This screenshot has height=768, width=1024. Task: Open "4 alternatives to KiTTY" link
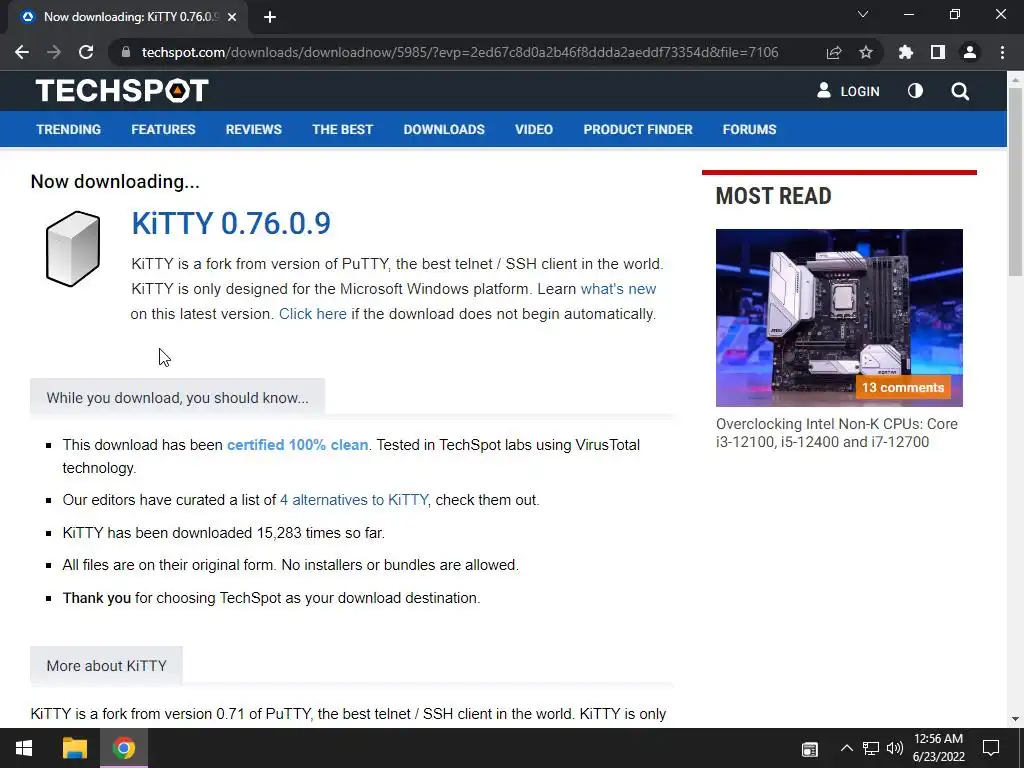[x=354, y=500]
